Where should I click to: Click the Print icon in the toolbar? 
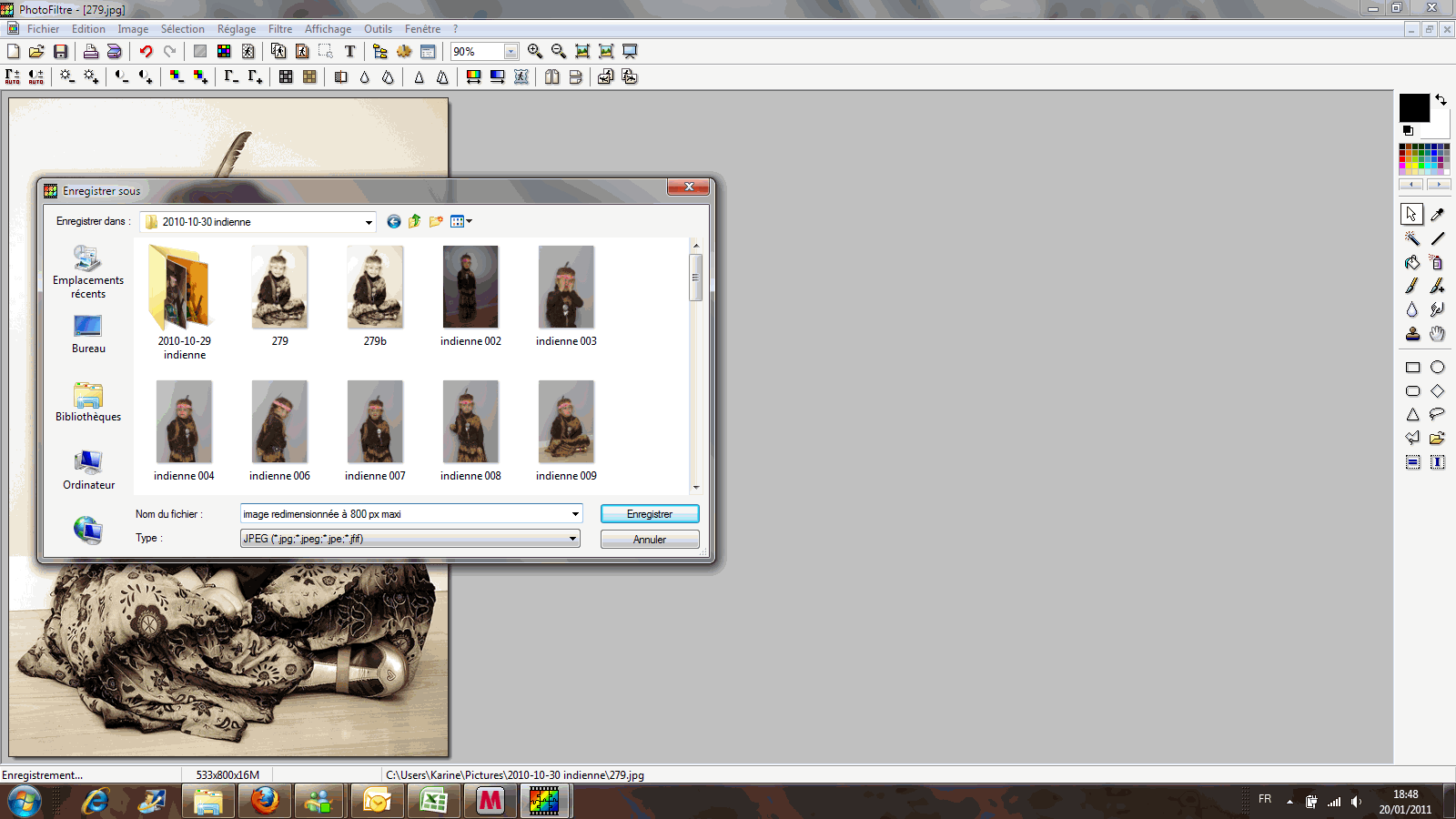pos(91,52)
